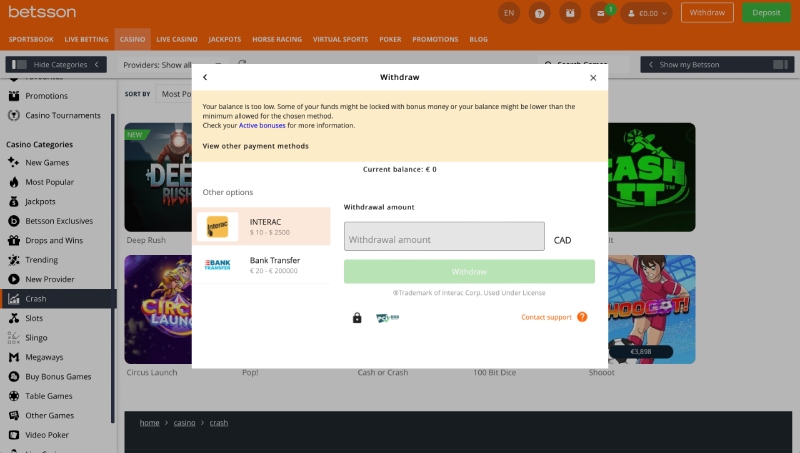800x453 pixels.
Task: Open the help question mark icon
Action: point(539,13)
